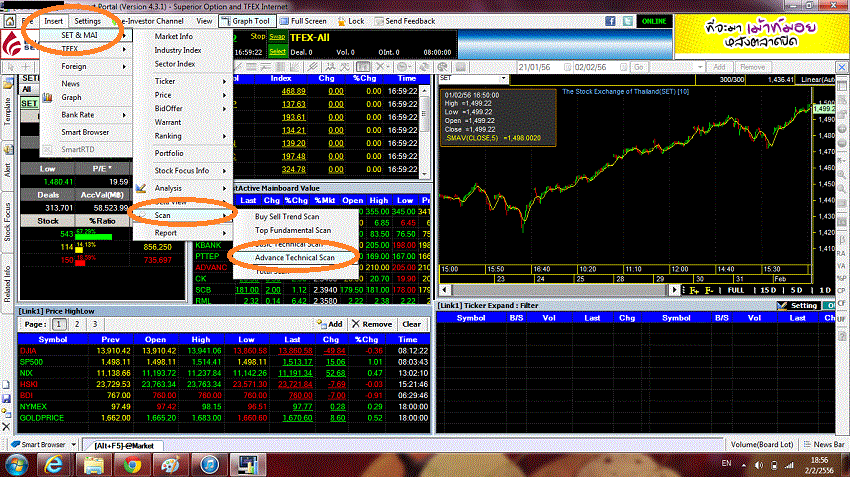Open the Graph Tool
This screenshot has height=477, width=850.
tap(245, 21)
